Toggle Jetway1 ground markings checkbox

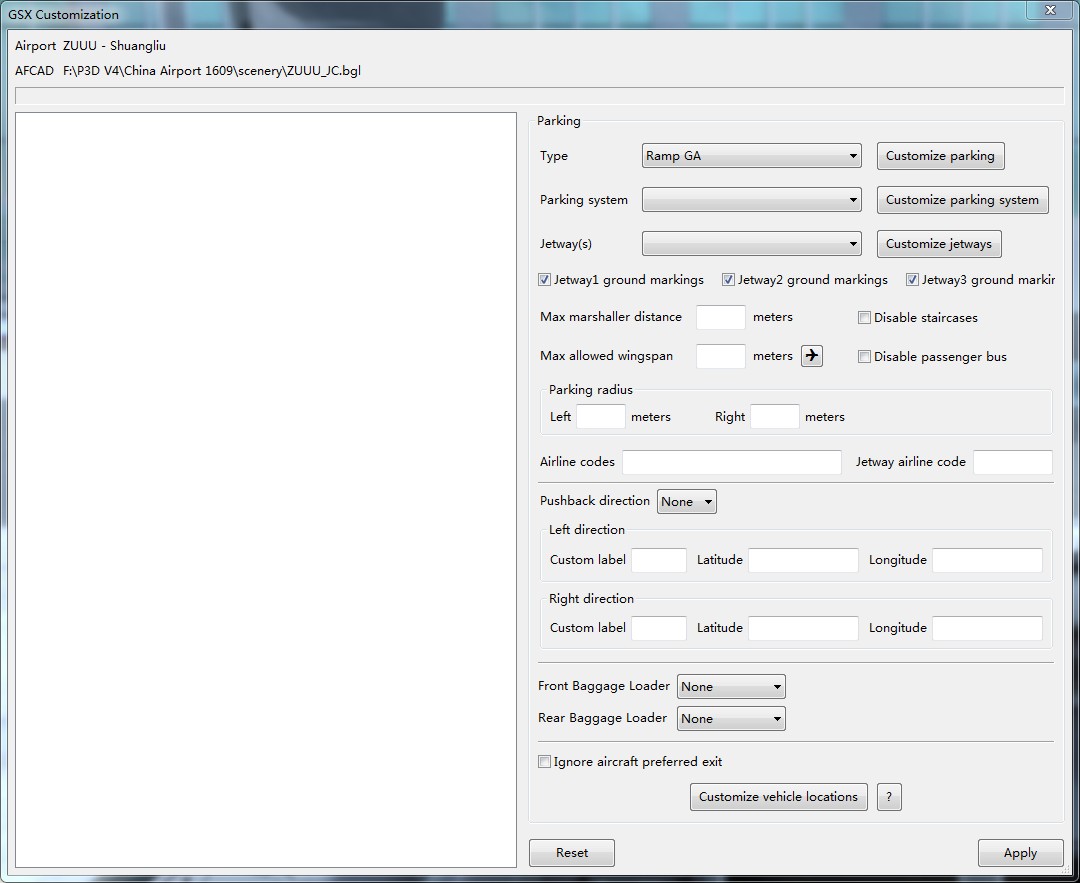(545, 280)
